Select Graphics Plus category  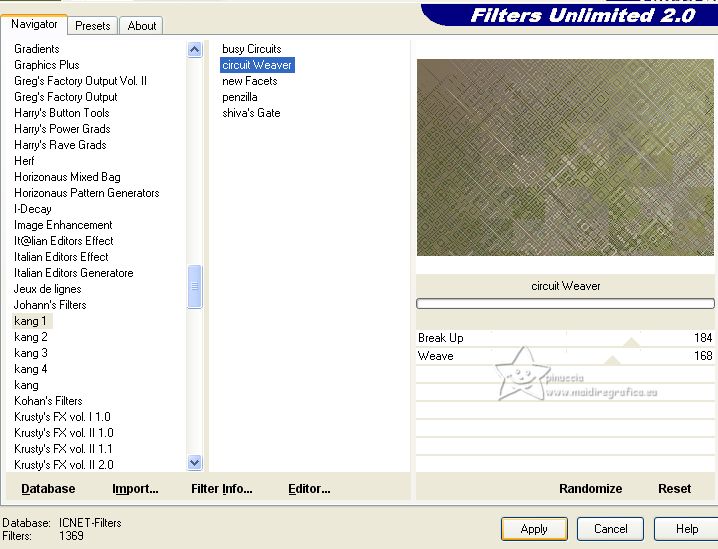[x=47, y=65]
